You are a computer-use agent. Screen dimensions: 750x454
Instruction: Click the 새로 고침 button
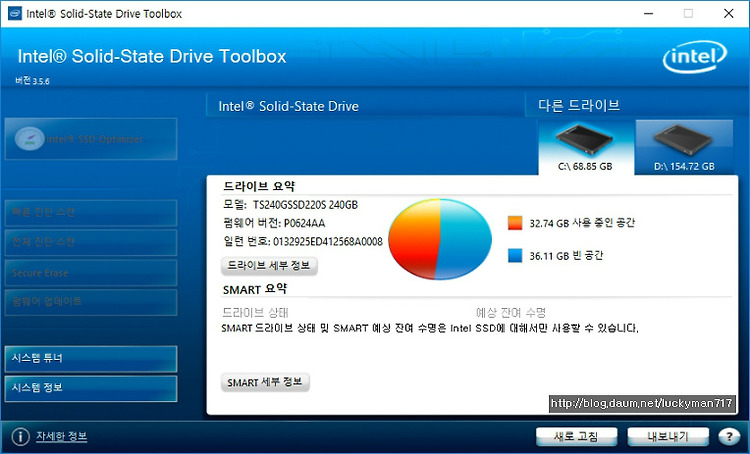point(576,436)
